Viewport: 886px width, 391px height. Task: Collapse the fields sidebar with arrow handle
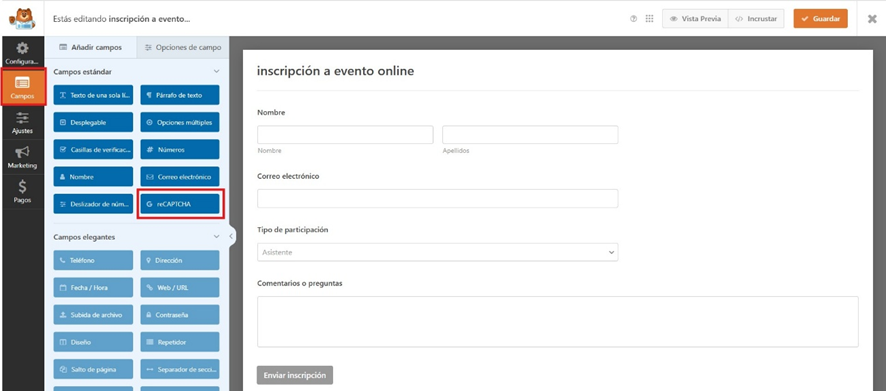pyautogui.click(x=232, y=236)
